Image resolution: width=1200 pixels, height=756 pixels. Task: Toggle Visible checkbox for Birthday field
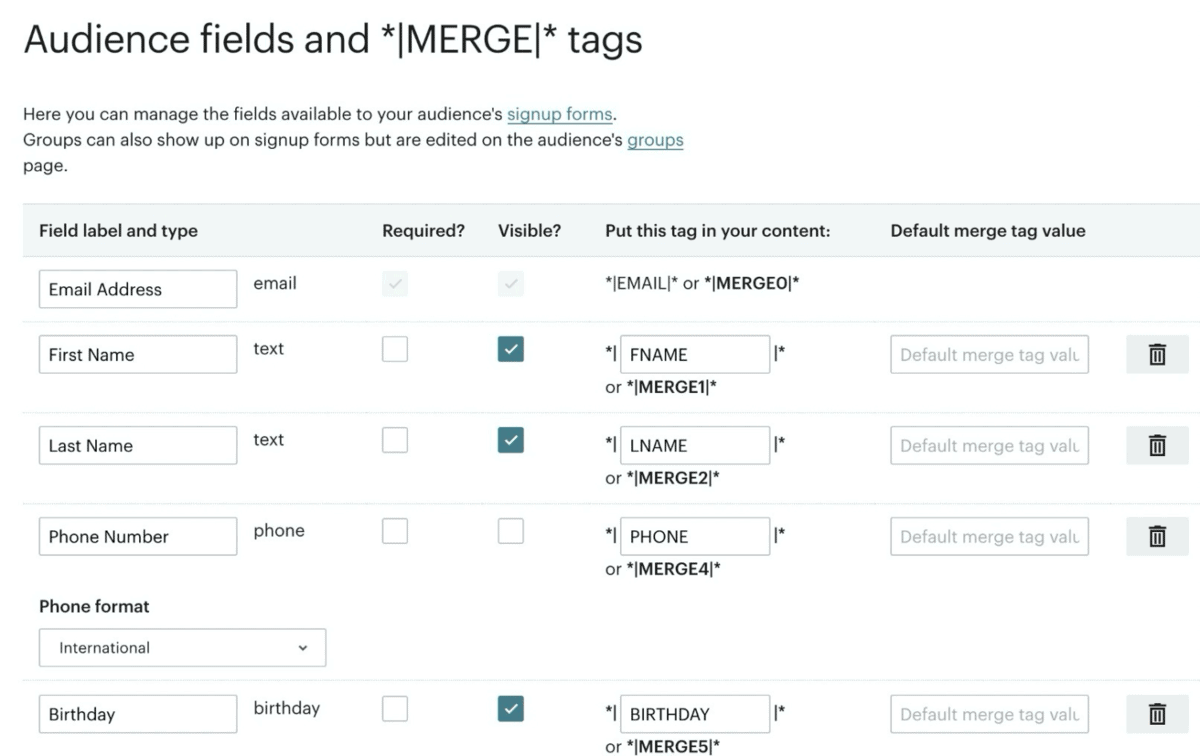point(511,709)
